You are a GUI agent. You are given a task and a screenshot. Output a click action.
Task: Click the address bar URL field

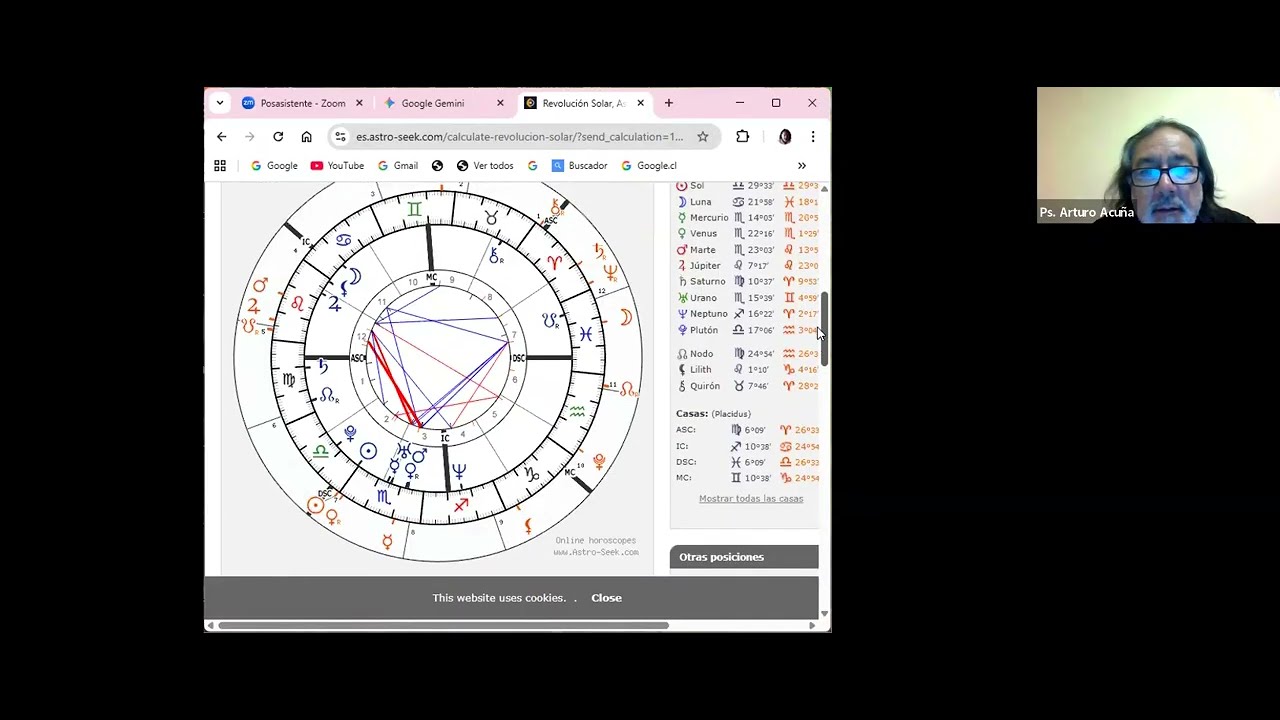point(519,137)
